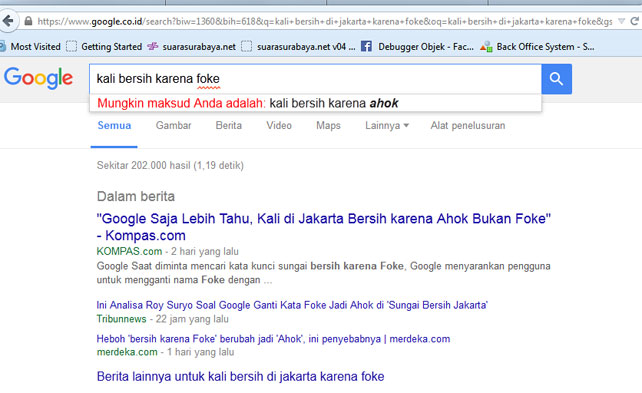Switch to the Maps tab

(x=328, y=126)
